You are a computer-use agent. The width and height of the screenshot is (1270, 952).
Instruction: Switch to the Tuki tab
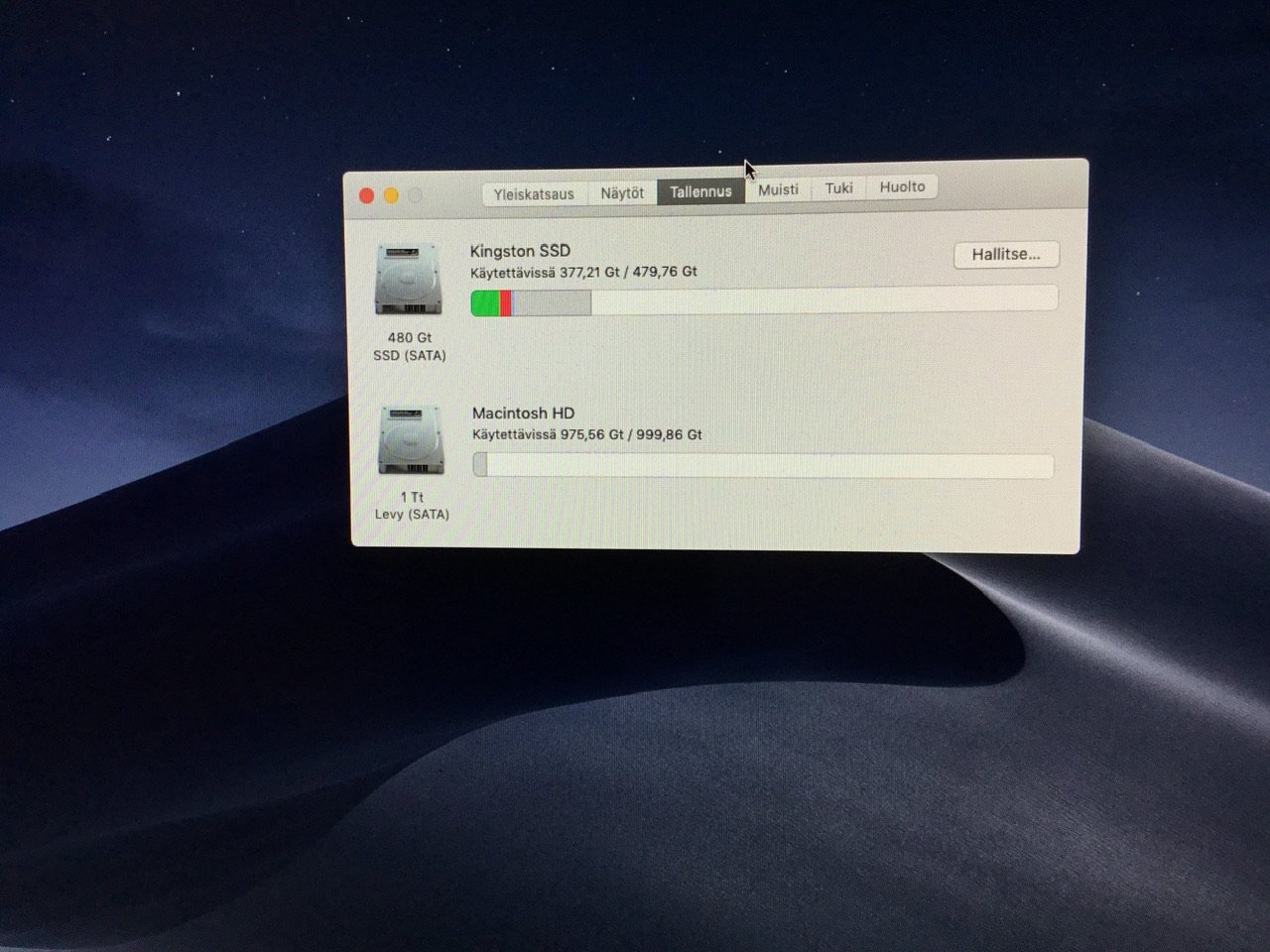pos(838,188)
